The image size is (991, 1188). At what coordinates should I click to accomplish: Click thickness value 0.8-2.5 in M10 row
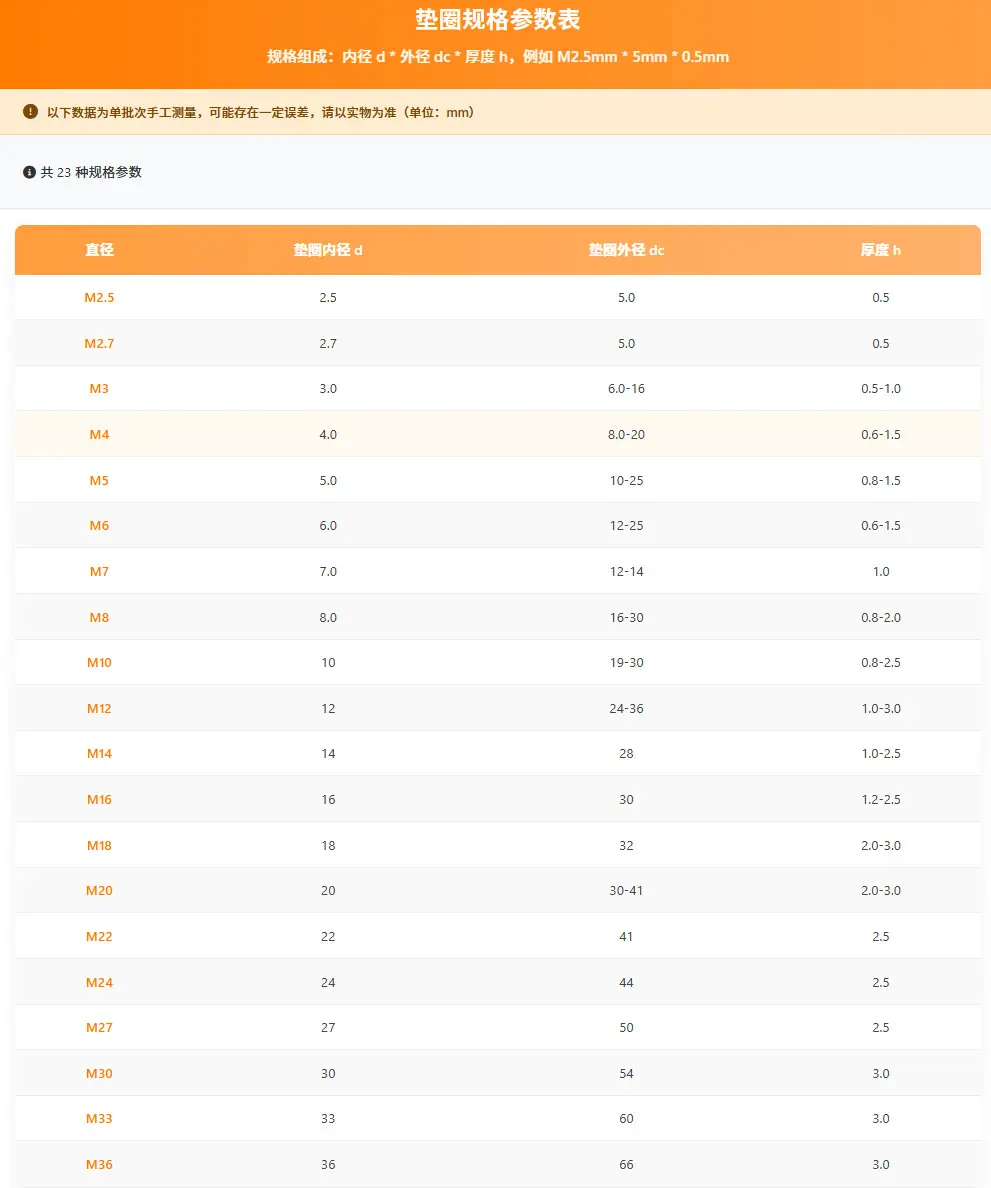point(880,662)
